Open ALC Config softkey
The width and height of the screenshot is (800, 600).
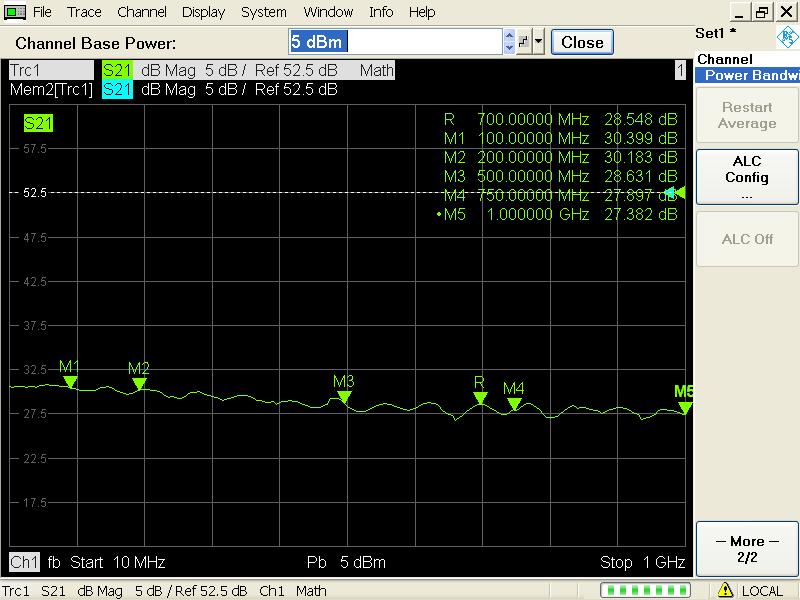[x=746, y=177]
